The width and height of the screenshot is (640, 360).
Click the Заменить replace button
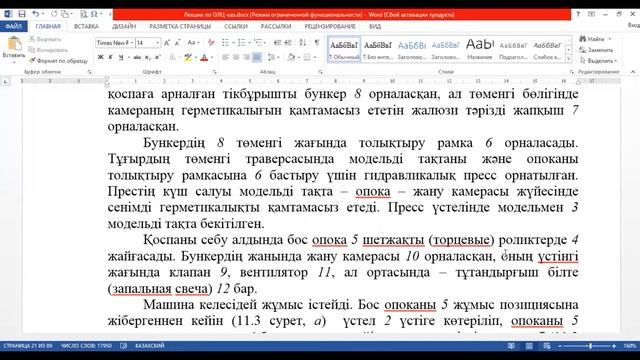click(x=597, y=50)
